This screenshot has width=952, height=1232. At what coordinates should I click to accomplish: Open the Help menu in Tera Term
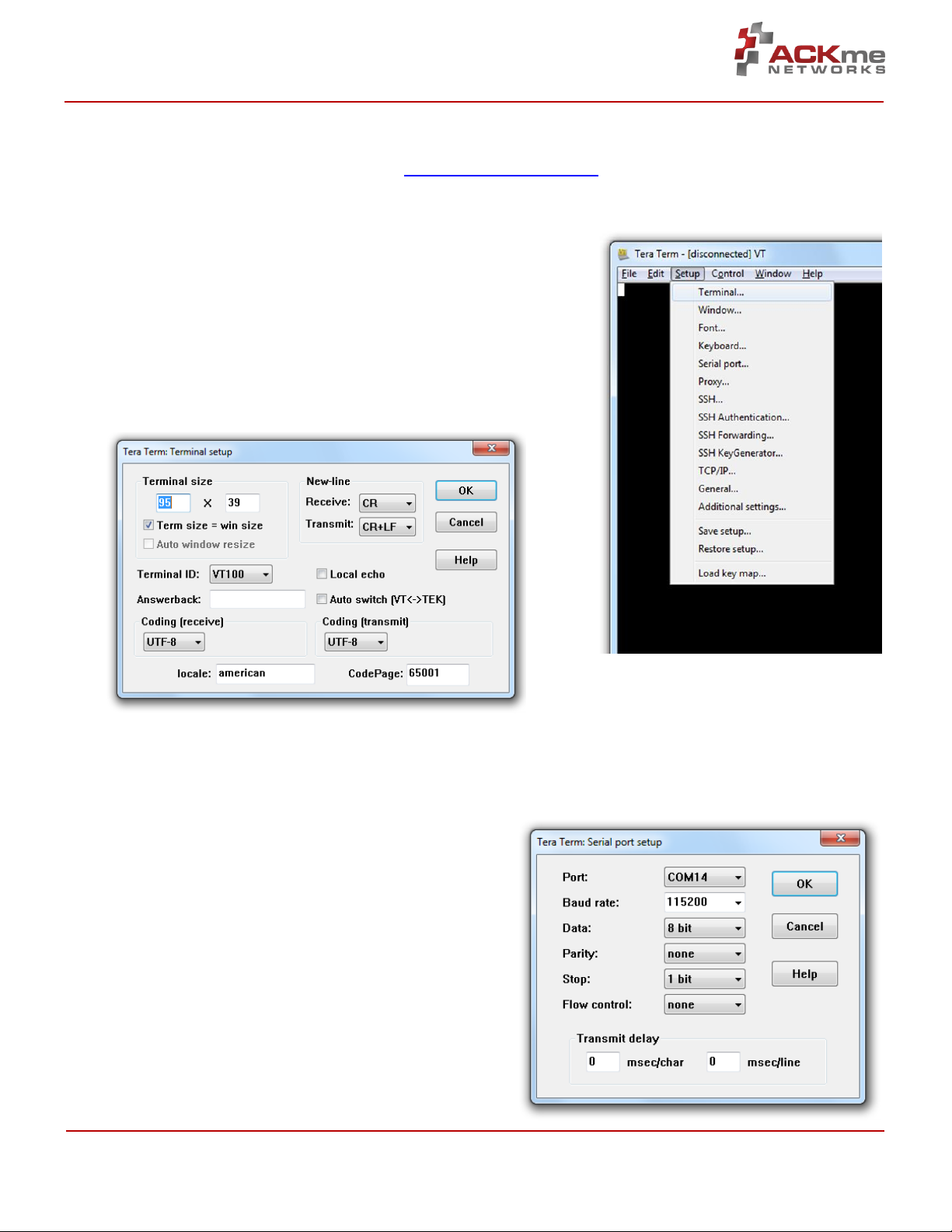coord(812,274)
